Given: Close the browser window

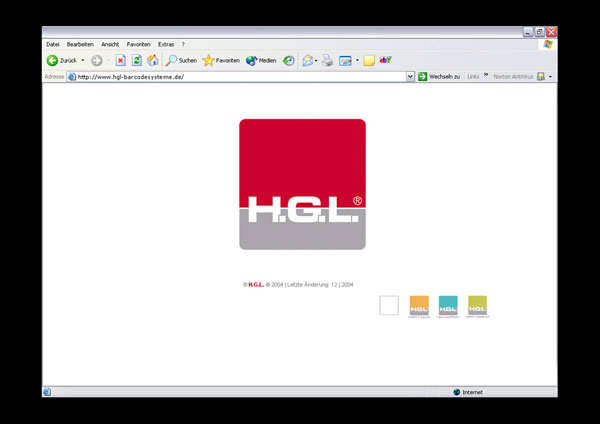Looking at the screenshot, I should click(x=551, y=32).
